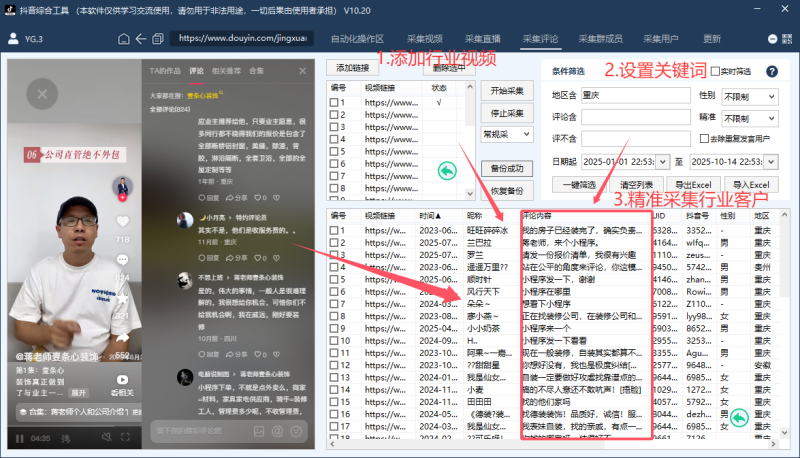This screenshot has height=458, width=800.
Task: Check result row 2 兰巴拉 checkbox
Action: click(334, 243)
